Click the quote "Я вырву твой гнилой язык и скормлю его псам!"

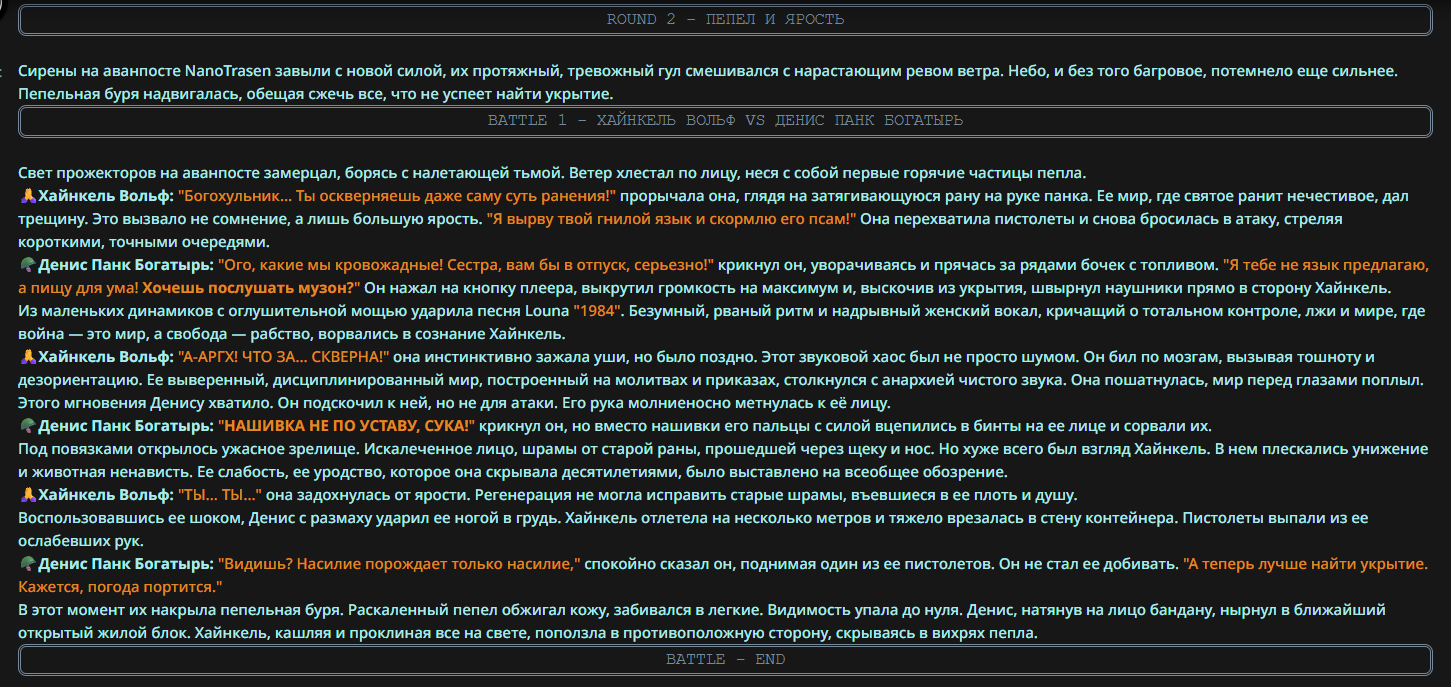(x=672, y=219)
